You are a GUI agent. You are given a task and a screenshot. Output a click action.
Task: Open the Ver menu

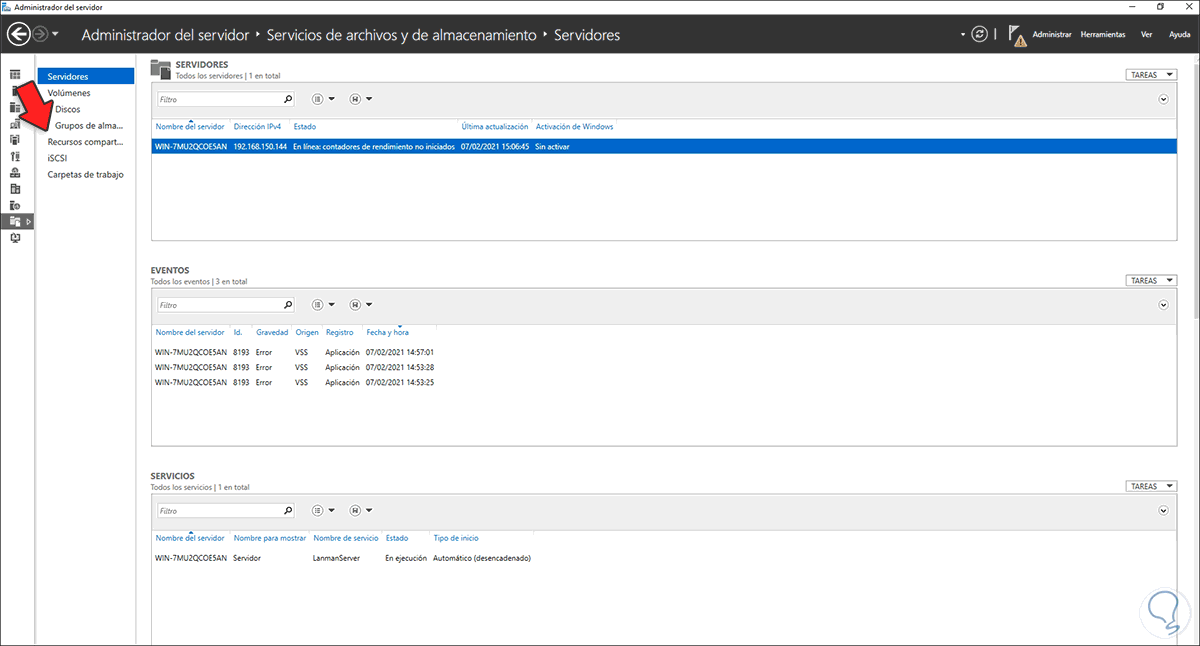click(1147, 34)
